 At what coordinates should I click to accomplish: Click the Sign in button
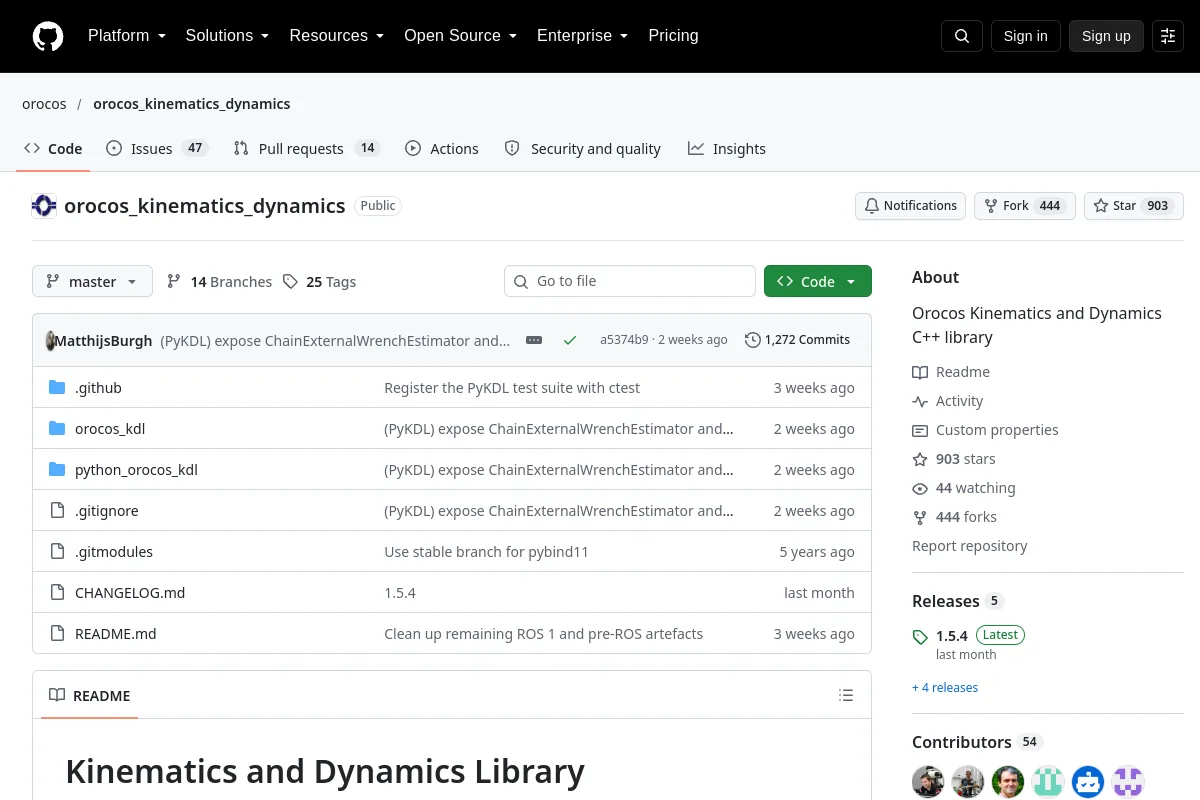pyautogui.click(x=1025, y=36)
